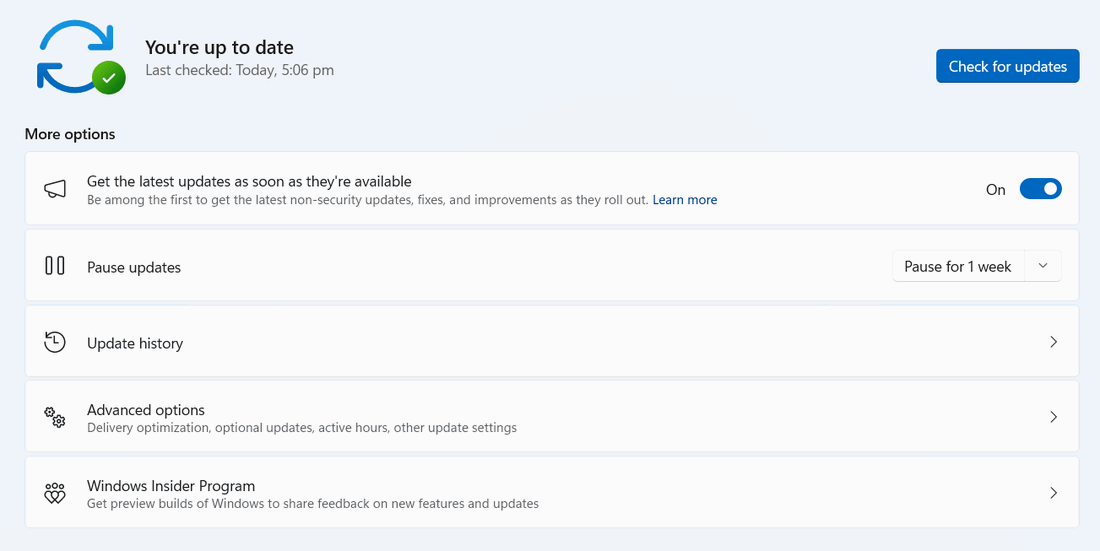Open Windows Insider Program via its chevron

click(x=1053, y=493)
